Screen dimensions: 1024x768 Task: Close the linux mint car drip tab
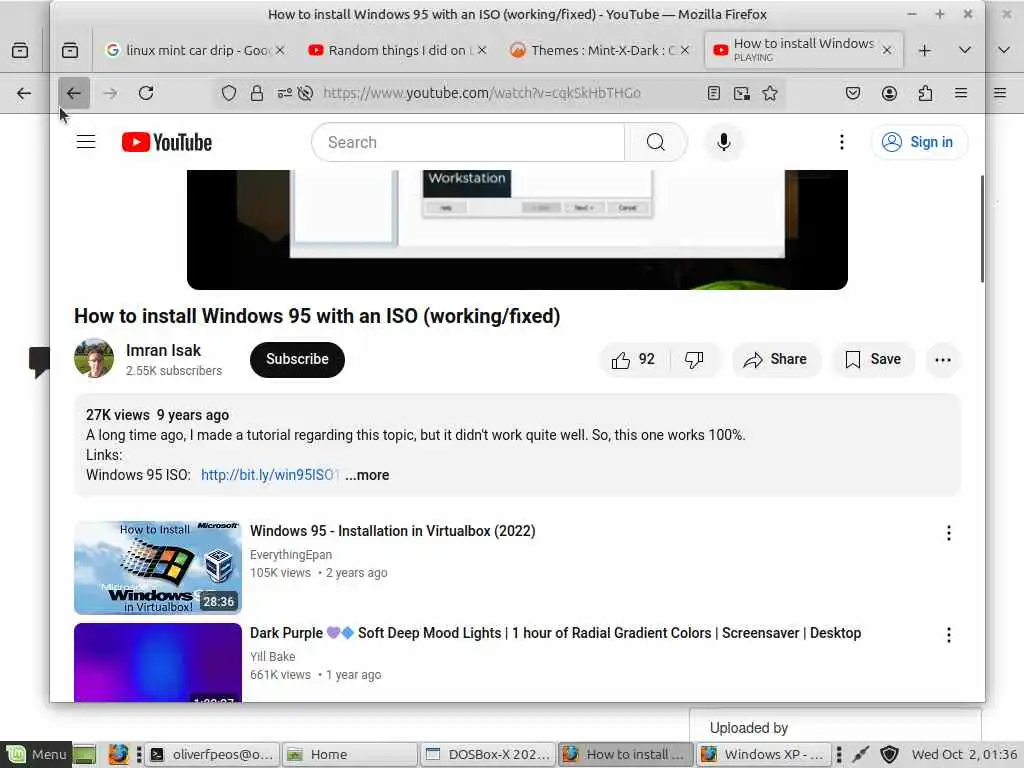click(x=280, y=50)
